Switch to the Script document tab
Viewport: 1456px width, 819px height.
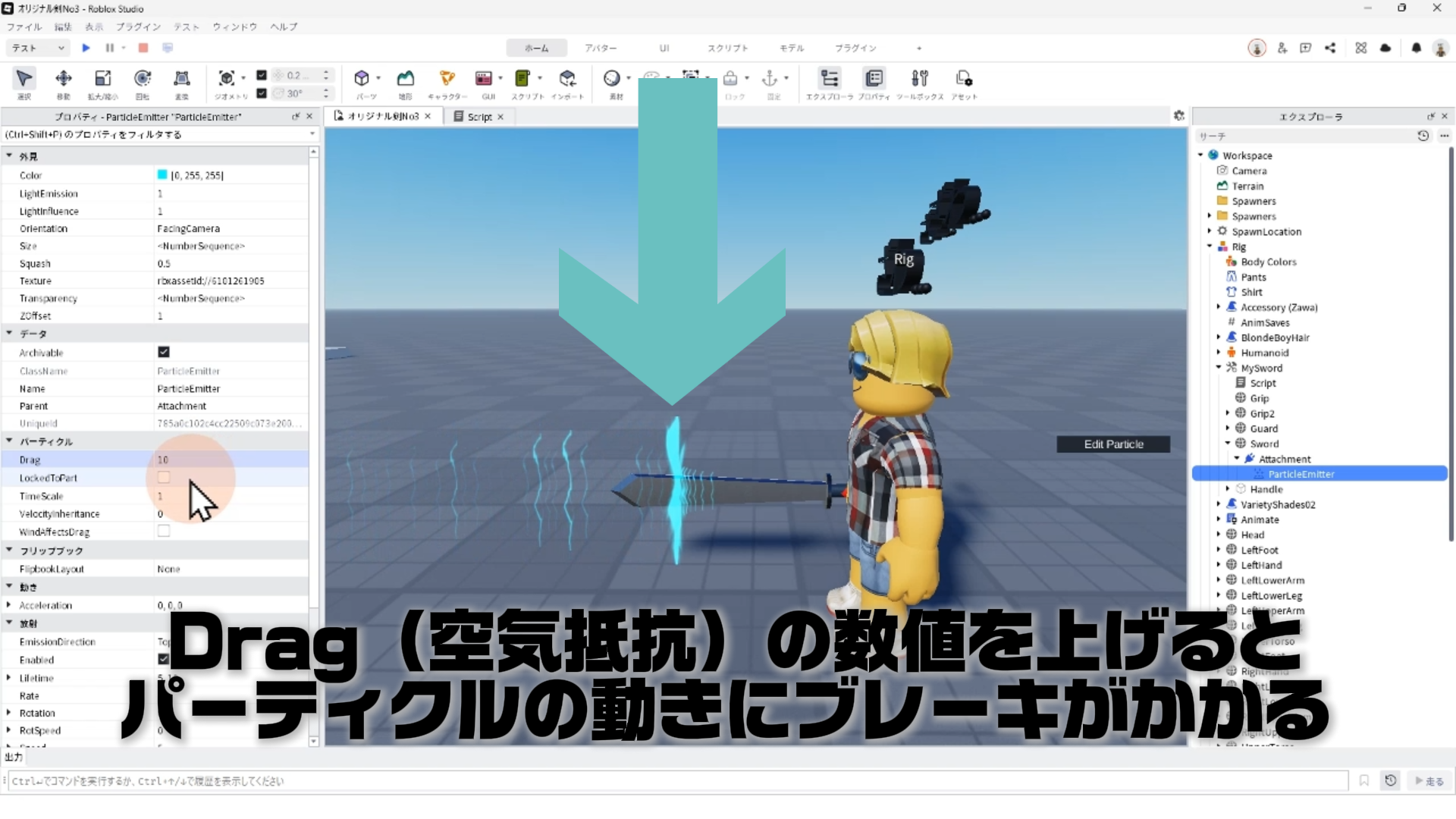coord(479,117)
